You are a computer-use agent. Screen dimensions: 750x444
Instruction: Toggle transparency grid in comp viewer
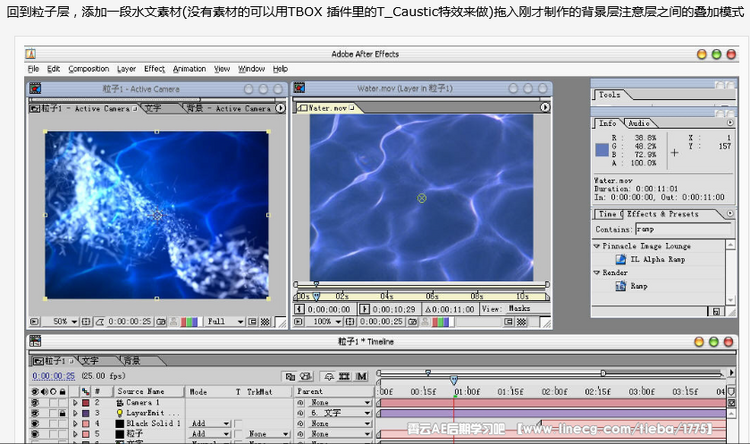265,322
